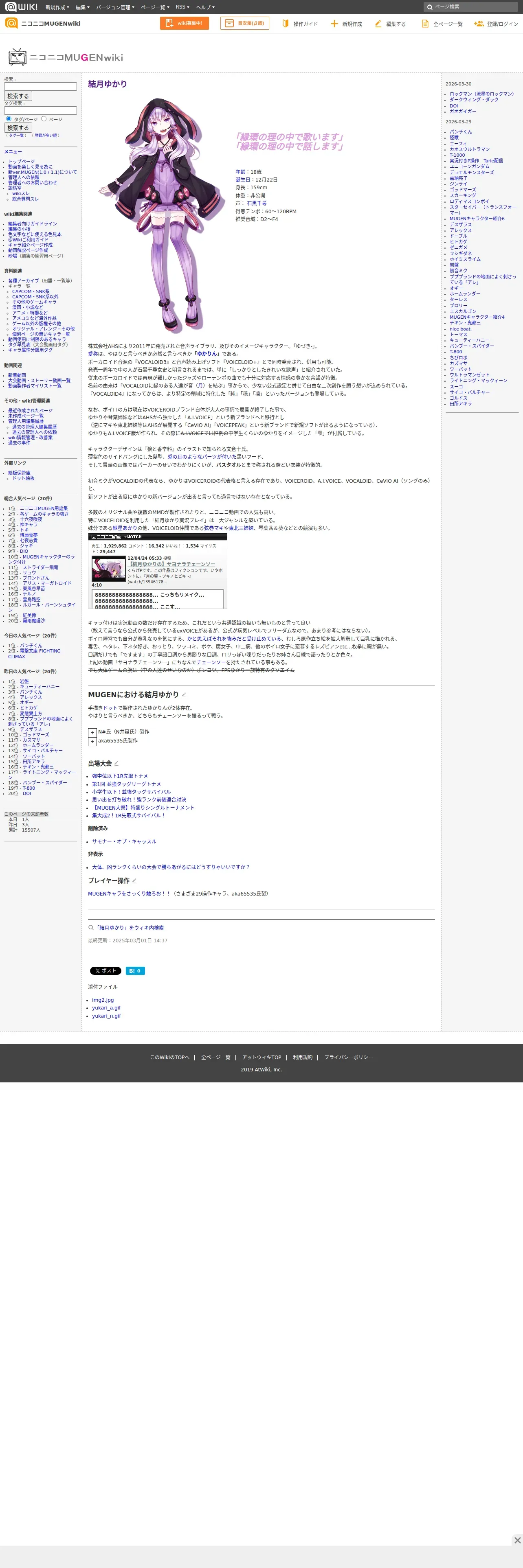523x1568 pixels.
Task: Click the orange @ site icon
Action: [11, 23]
